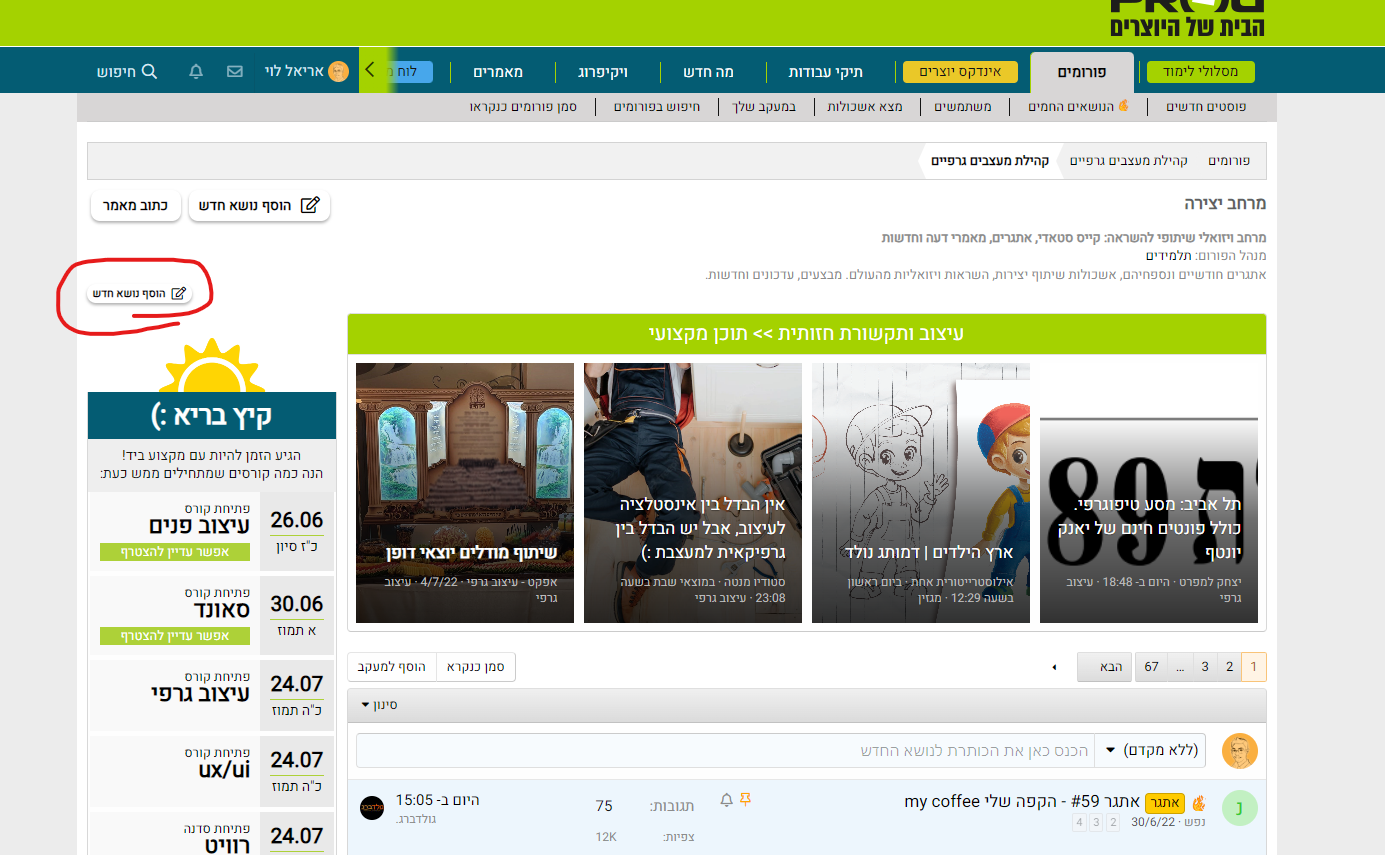Open the messages envelope icon
Screen dimensions: 1385x855
(x=235, y=72)
